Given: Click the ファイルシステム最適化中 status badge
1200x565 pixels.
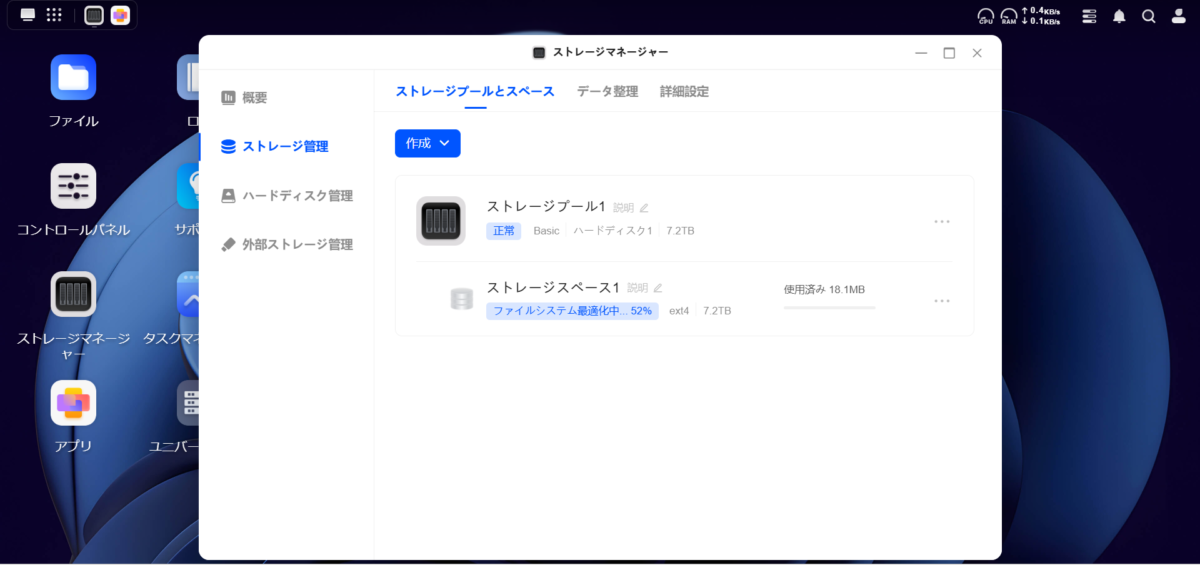Looking at the screenshot, I should [572, 311].
